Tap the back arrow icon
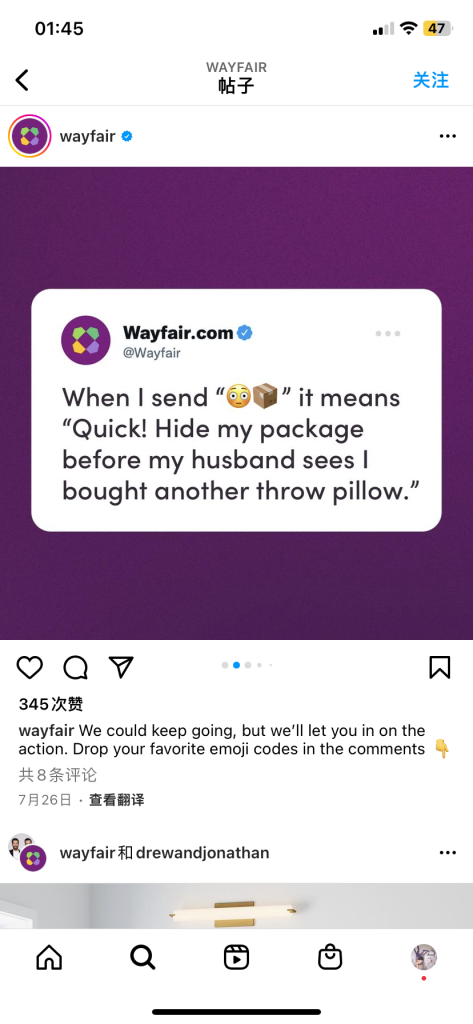Viewport: 473px width, 1024px height. click(x=22, y=80)
